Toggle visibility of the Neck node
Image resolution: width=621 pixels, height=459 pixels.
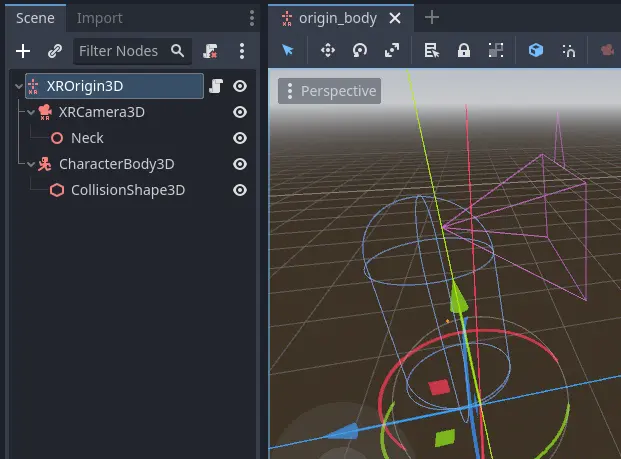point(240,138)
